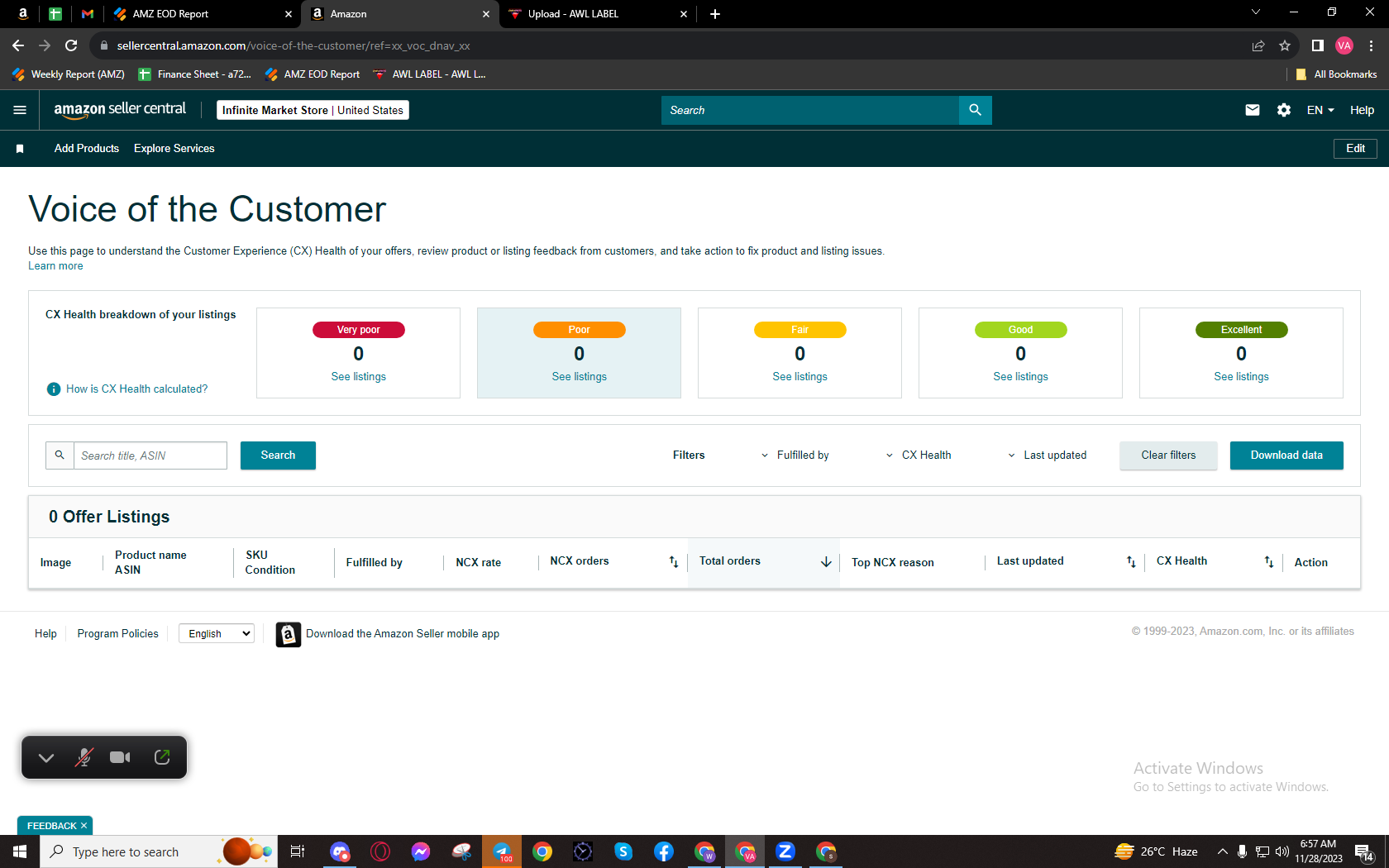Click the Search title, ASIN field

pos(150,455)
